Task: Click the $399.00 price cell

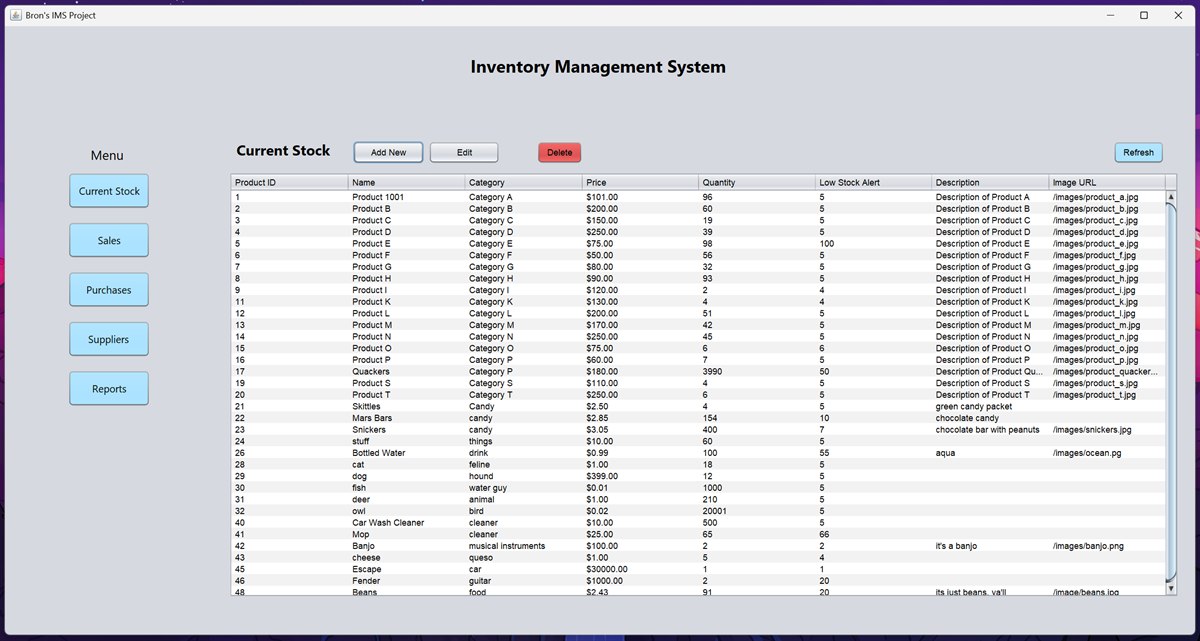Action: click(640, 476)
